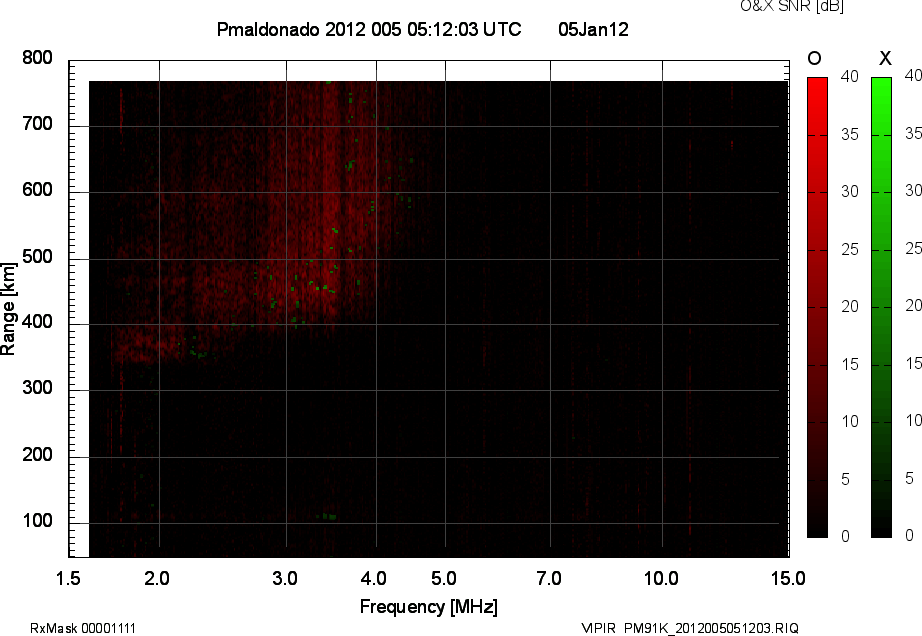Image resolution: width=922 pixels, height=636 pixels.
Task: Click the file name 'VIPIR PM91K_2012005051203.RIQ'
Action: pos(690,628)
